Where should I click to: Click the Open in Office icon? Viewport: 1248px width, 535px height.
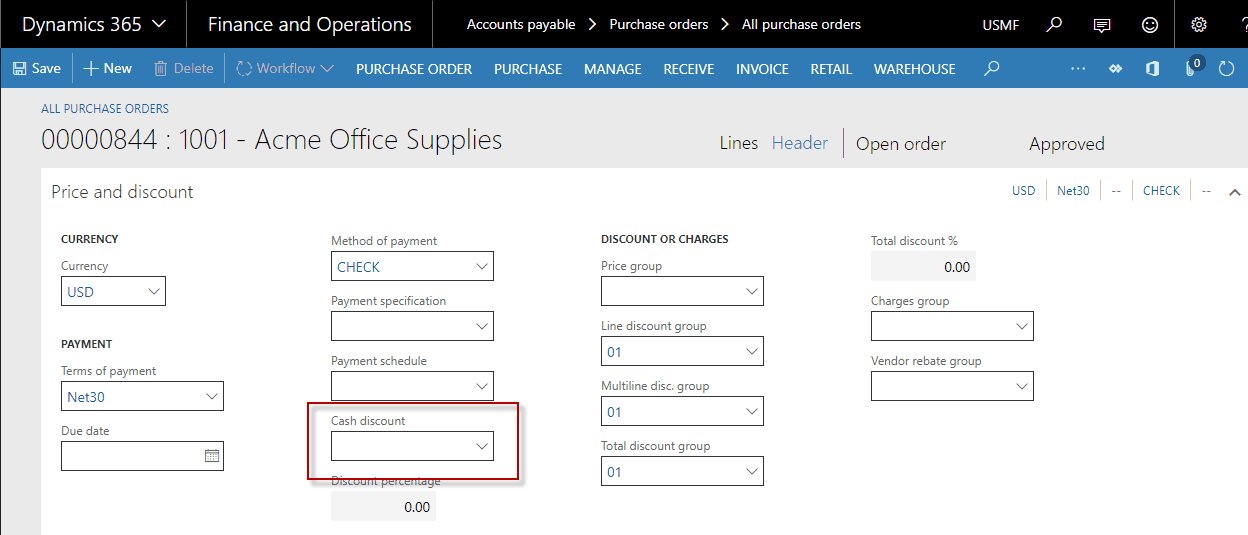tap(1152, 68)
